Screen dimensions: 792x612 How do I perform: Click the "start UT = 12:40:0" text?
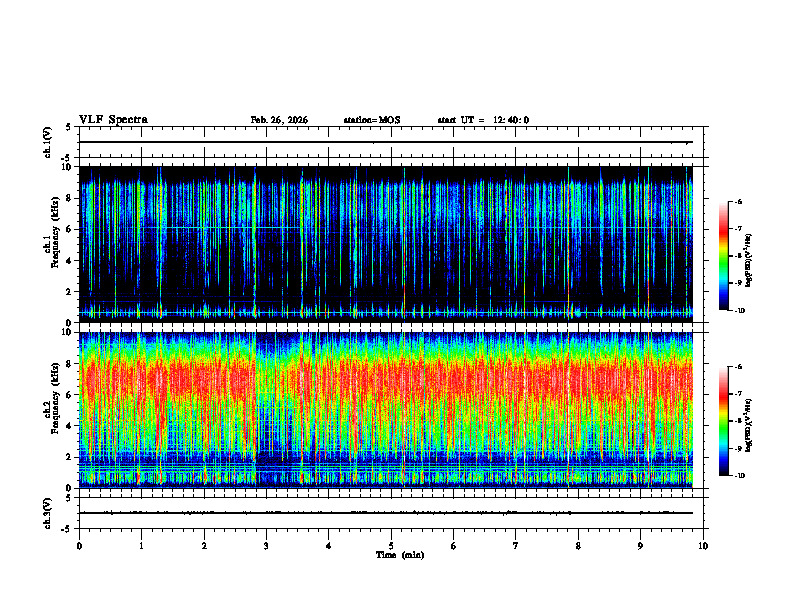tap(483, 120)
